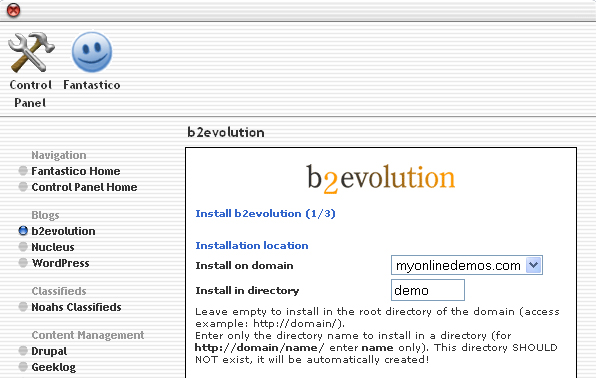
Task: Select the myonlinedemos.com domain combo box
Action: pyautogui.click(x=467, y=265)
